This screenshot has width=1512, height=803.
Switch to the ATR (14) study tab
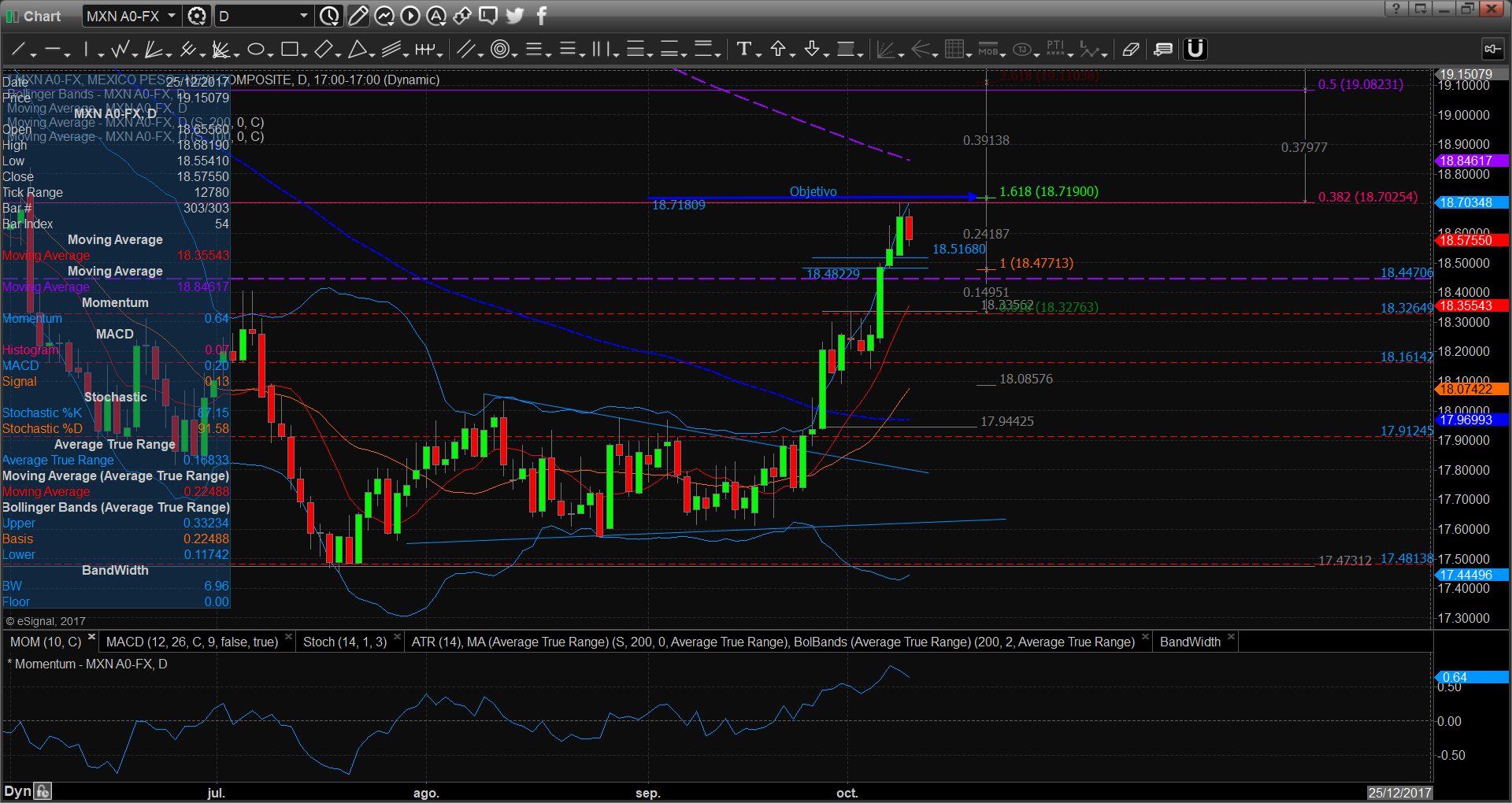(773, 642)
